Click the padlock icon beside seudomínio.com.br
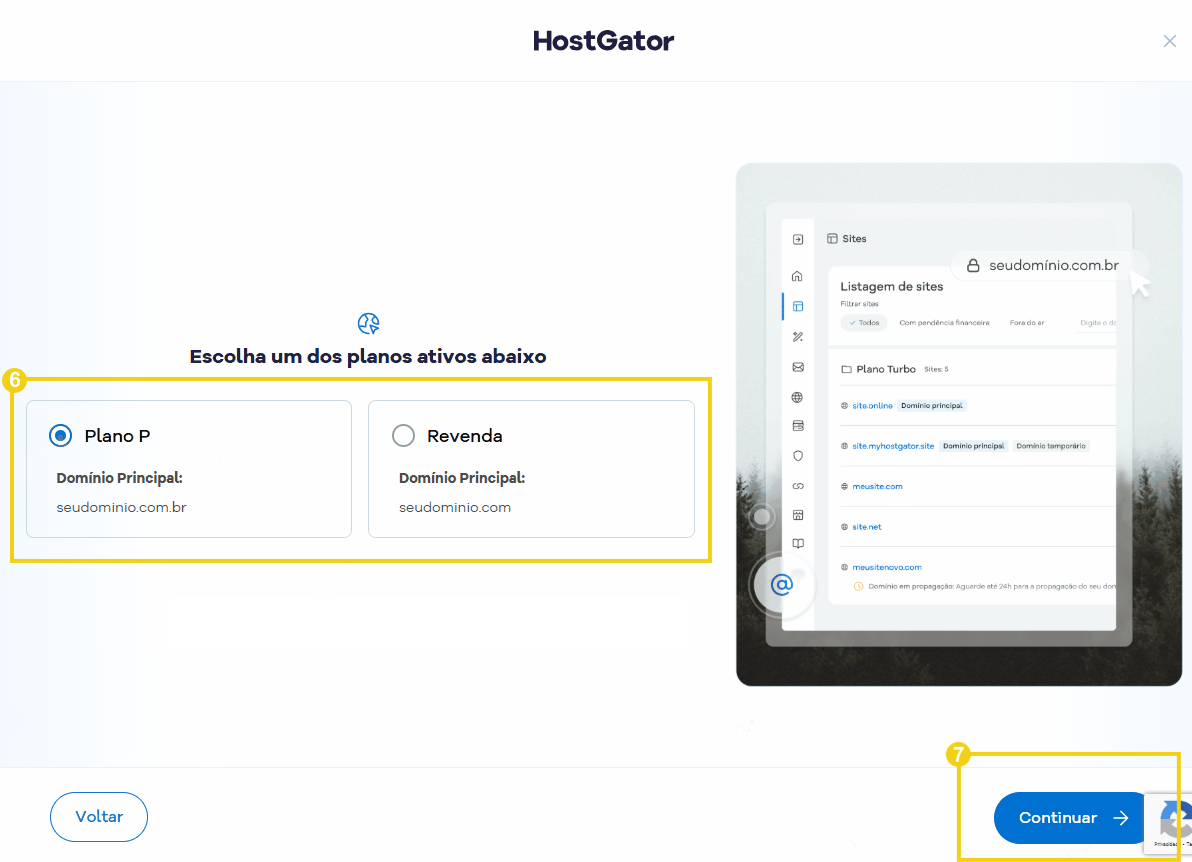1192x862 pixels. click(972, 266)
